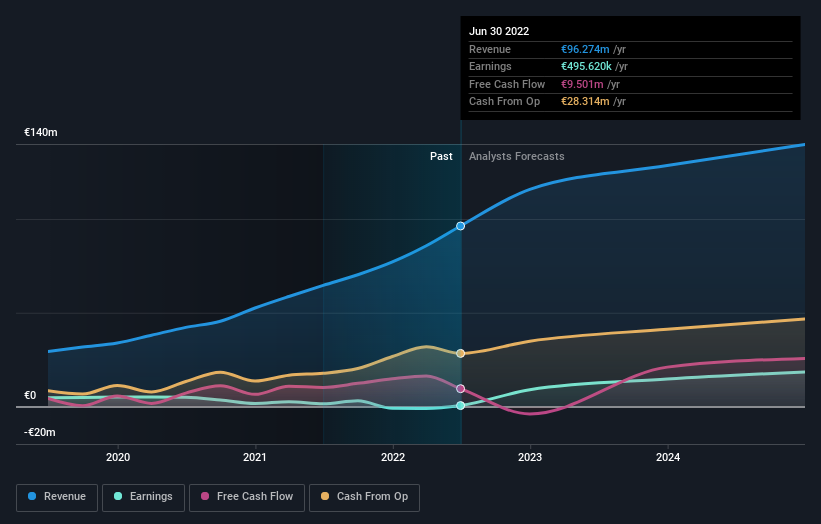Click the €96.274m revenue value in tooltip

tap(585, 49)
